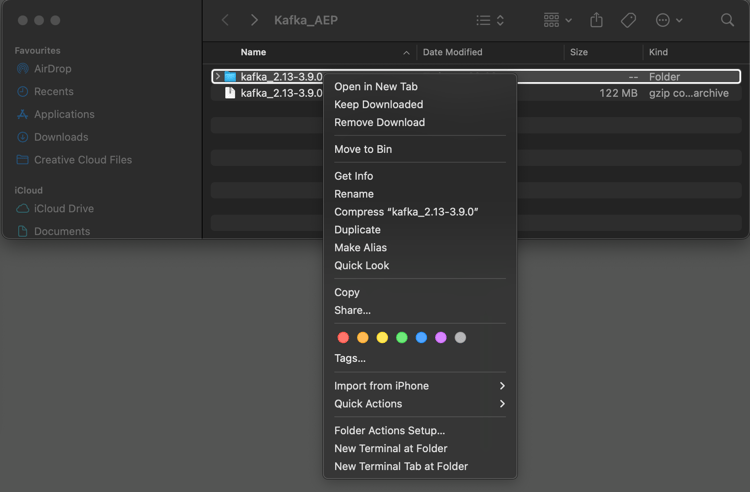Open Recents in the sidebar

click(x=45, y=91)
